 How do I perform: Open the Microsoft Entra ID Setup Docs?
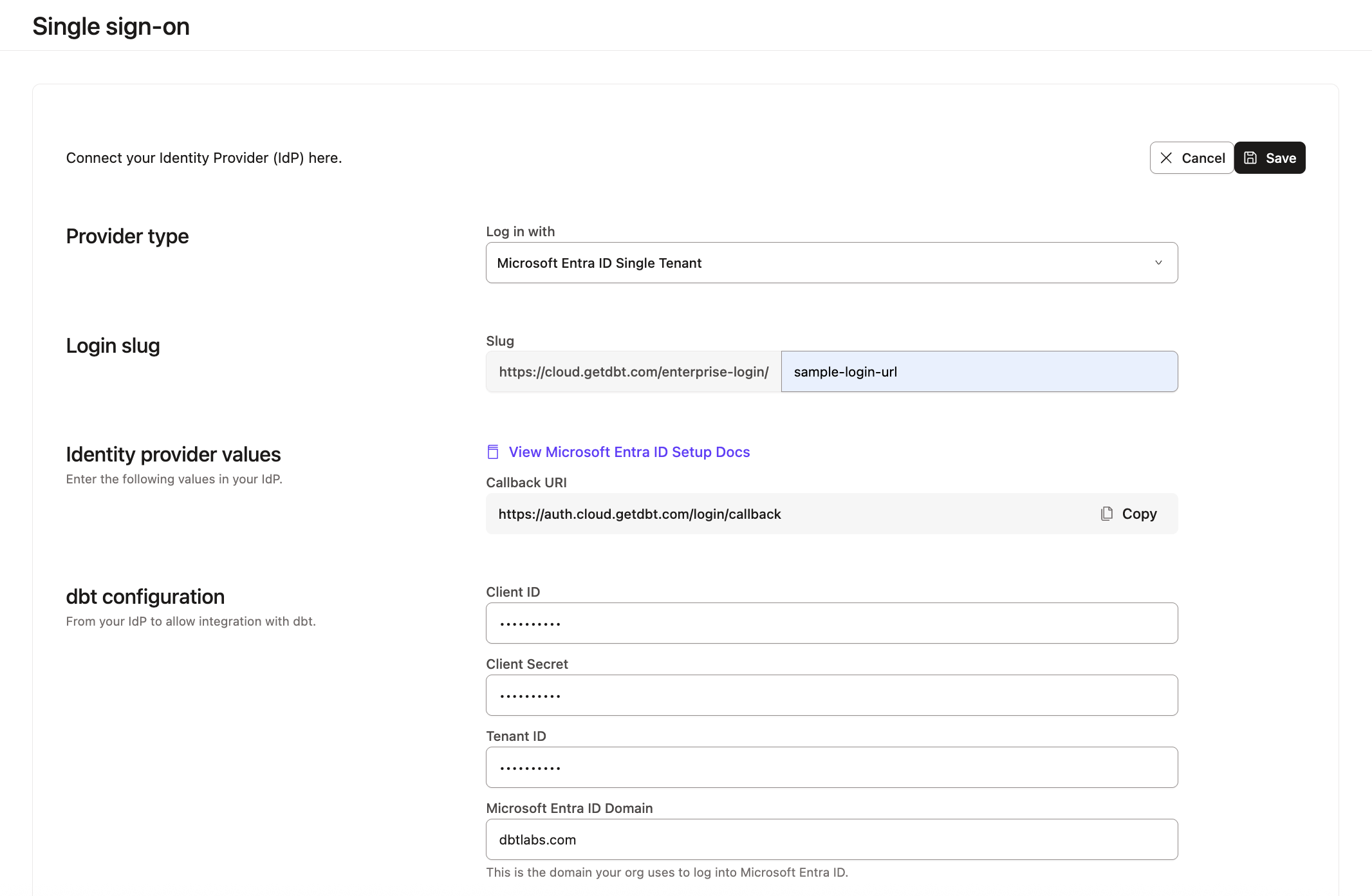629,452
